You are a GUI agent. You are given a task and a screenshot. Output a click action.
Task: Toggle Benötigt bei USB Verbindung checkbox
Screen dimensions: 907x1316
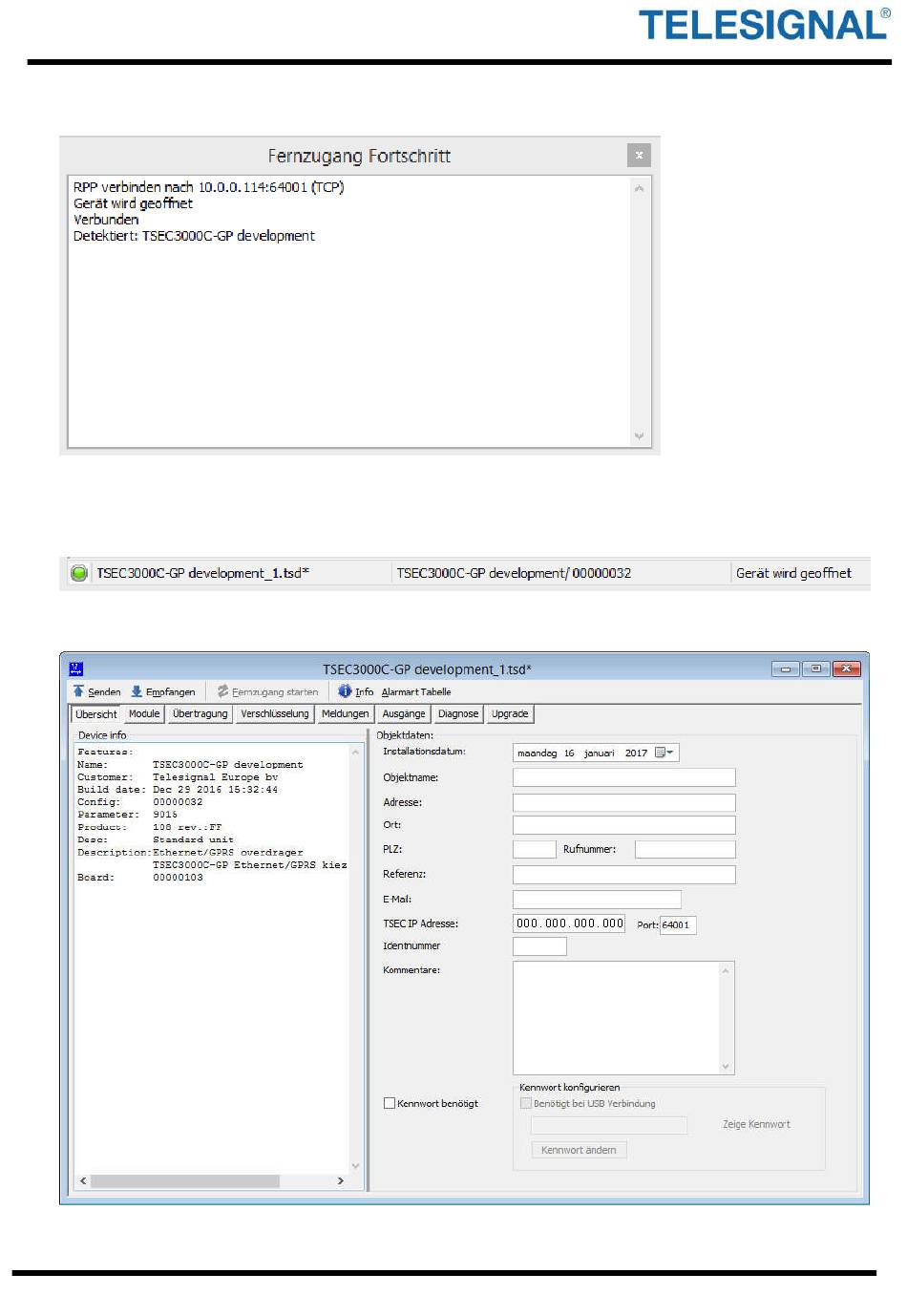click(x=526, y=1103)
